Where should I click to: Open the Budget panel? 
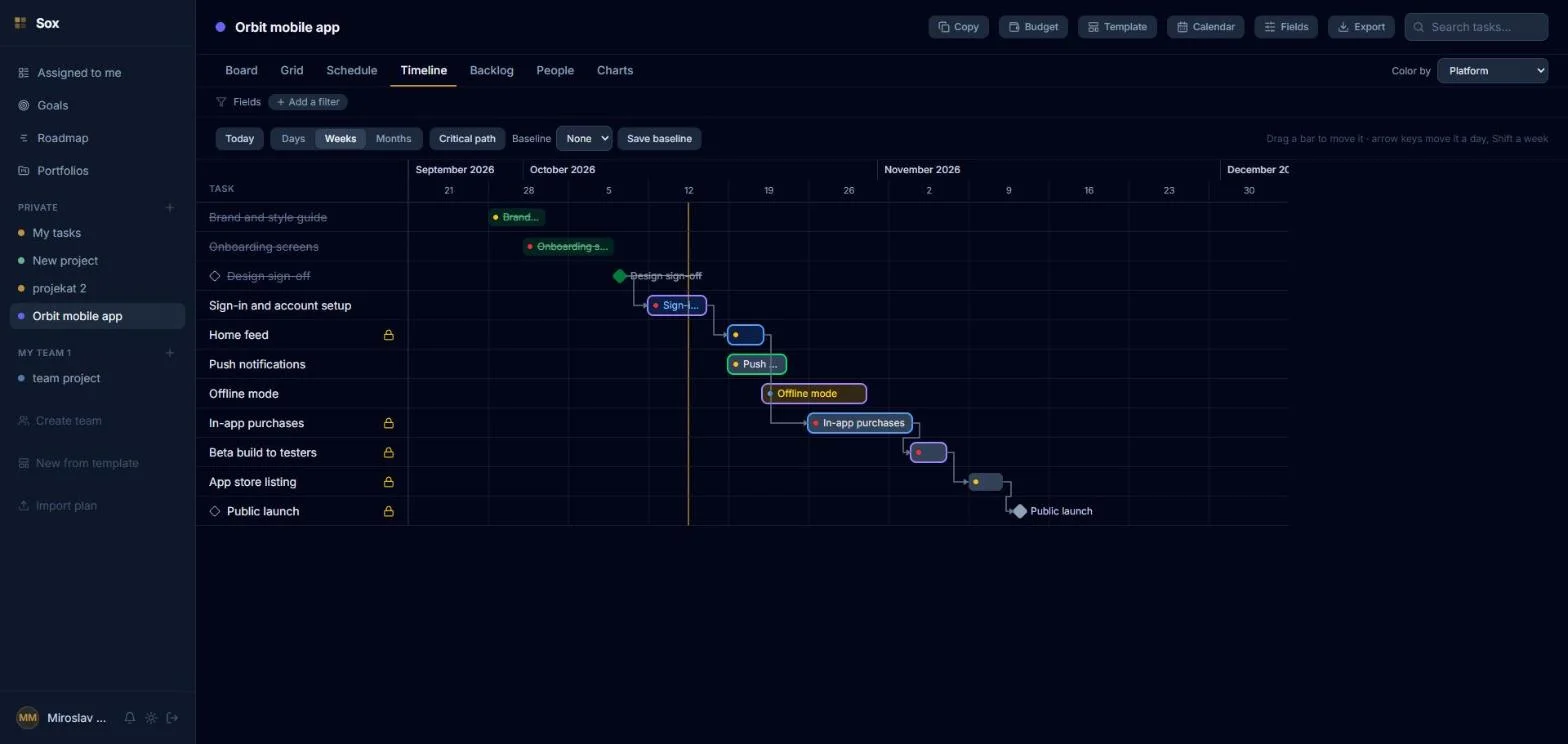[x=1033, y=27]
